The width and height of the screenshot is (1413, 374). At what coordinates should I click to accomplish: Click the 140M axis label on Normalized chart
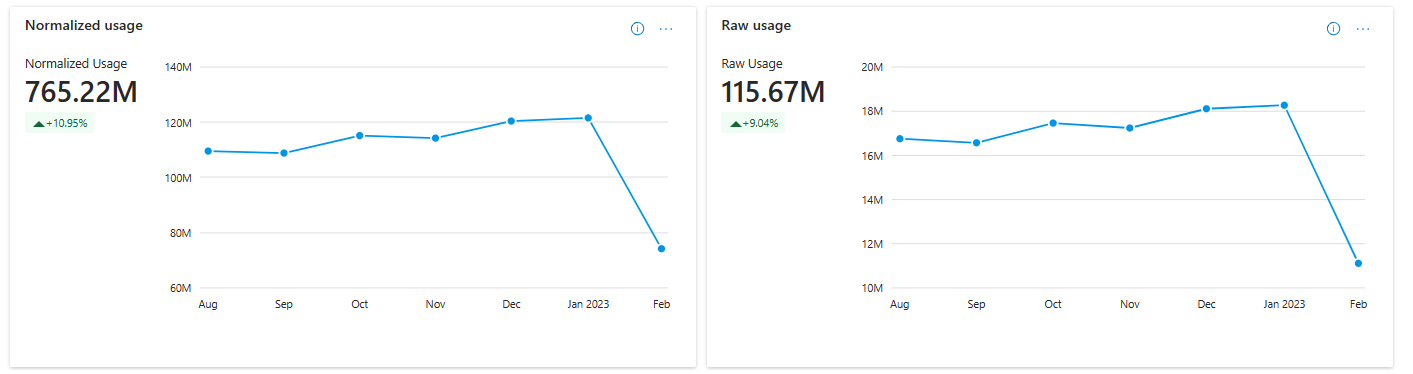[178, 68]
